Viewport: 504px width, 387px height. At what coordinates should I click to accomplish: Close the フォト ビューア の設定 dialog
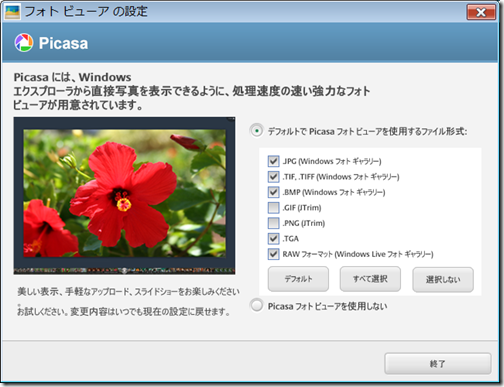pos(481,12)
